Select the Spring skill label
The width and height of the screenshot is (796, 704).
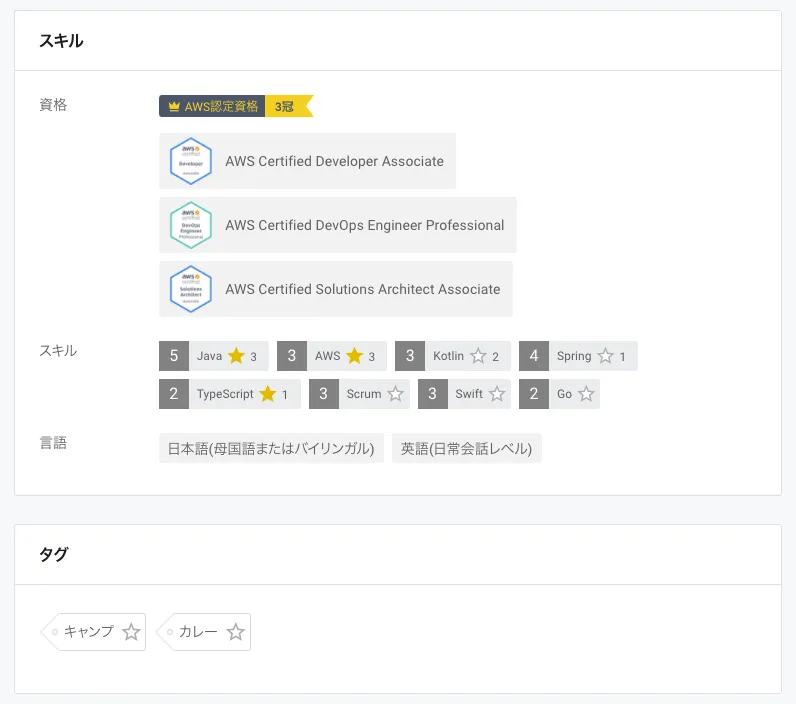(x=574, y=356)
